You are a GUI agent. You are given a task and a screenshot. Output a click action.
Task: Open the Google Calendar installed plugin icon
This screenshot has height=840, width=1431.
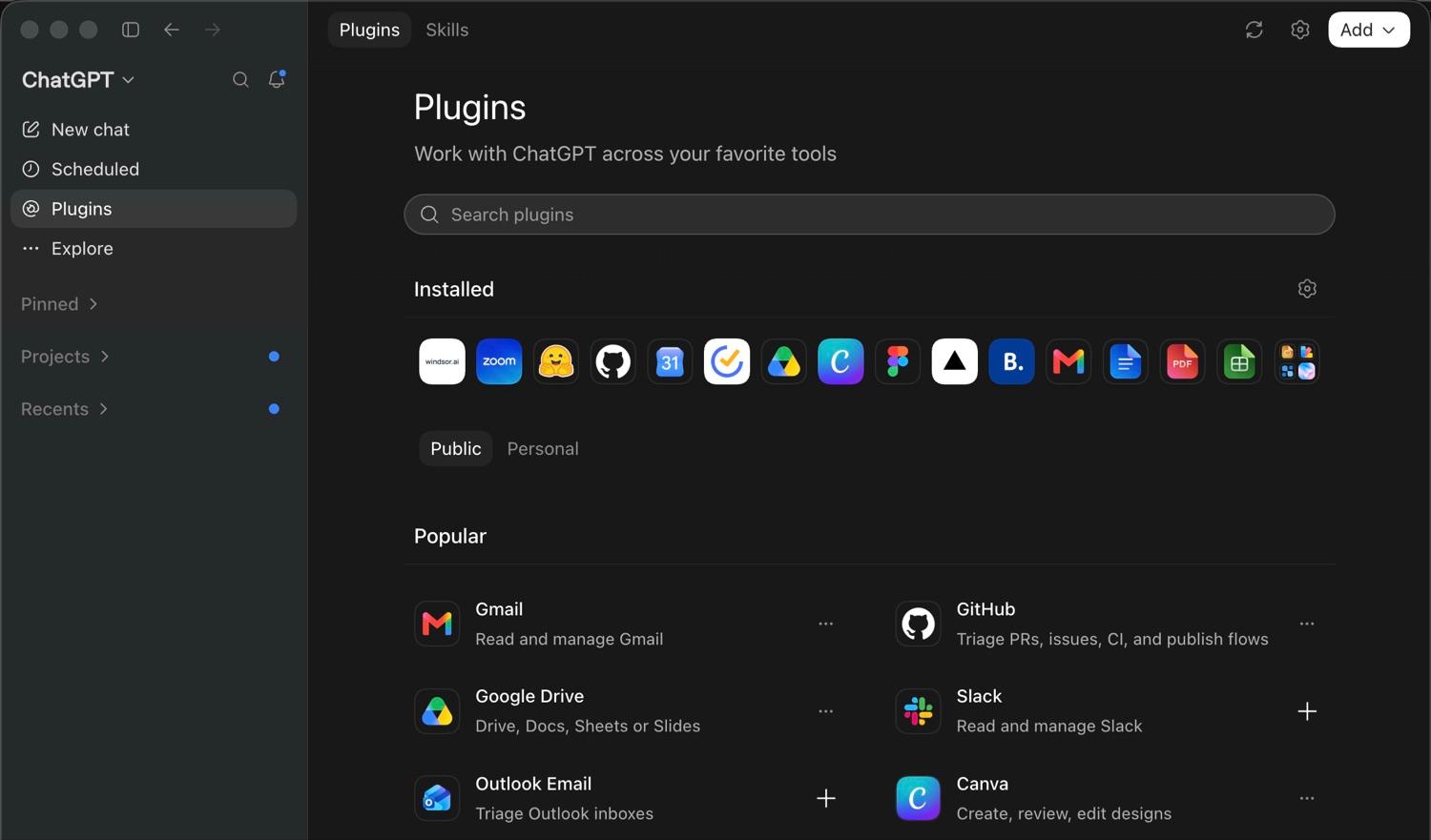(670, 361)
